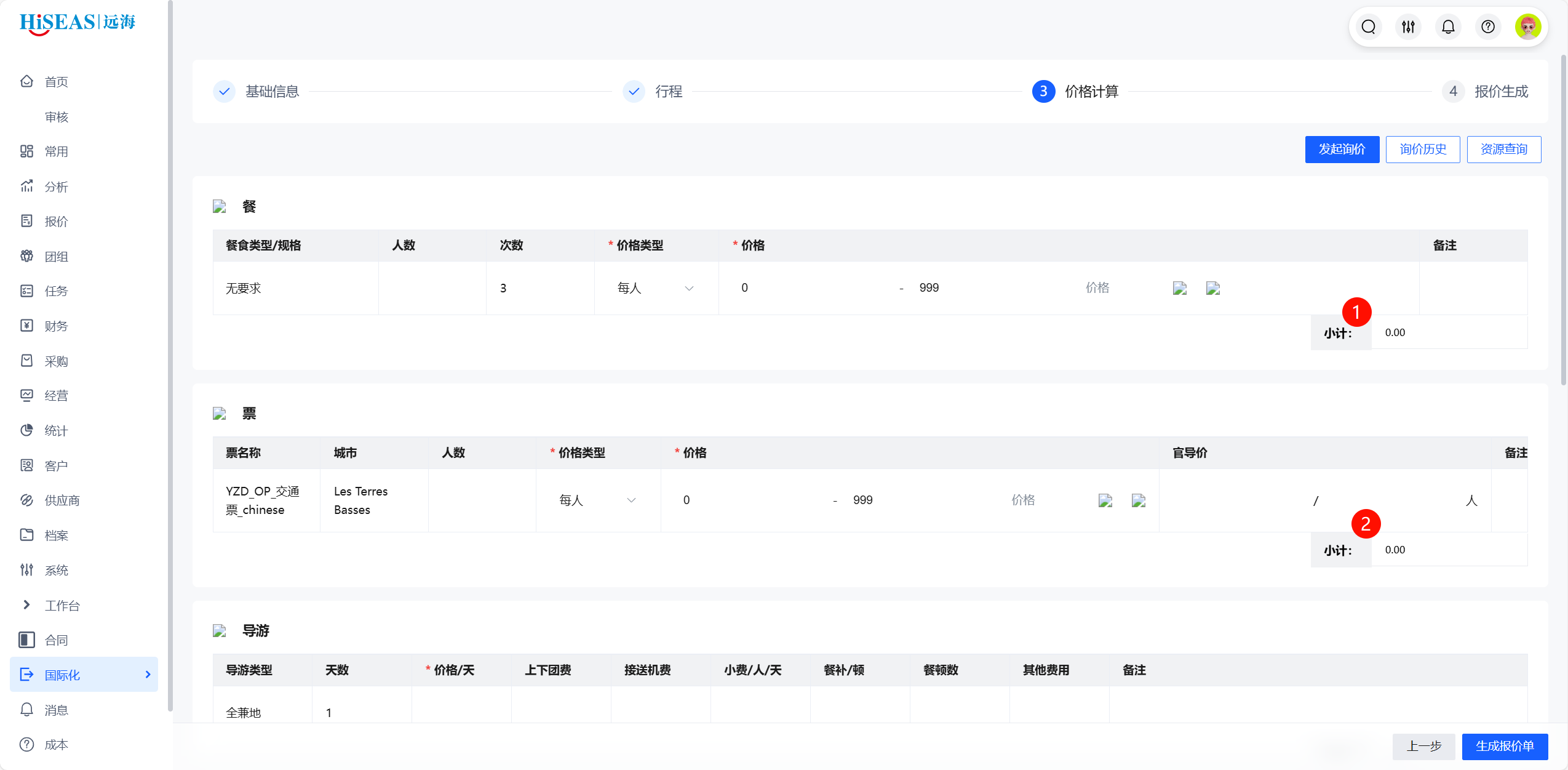Click the pie chart icon beside 统计
The width and height of the screenshot is (1568, 770).
[26, 430]
